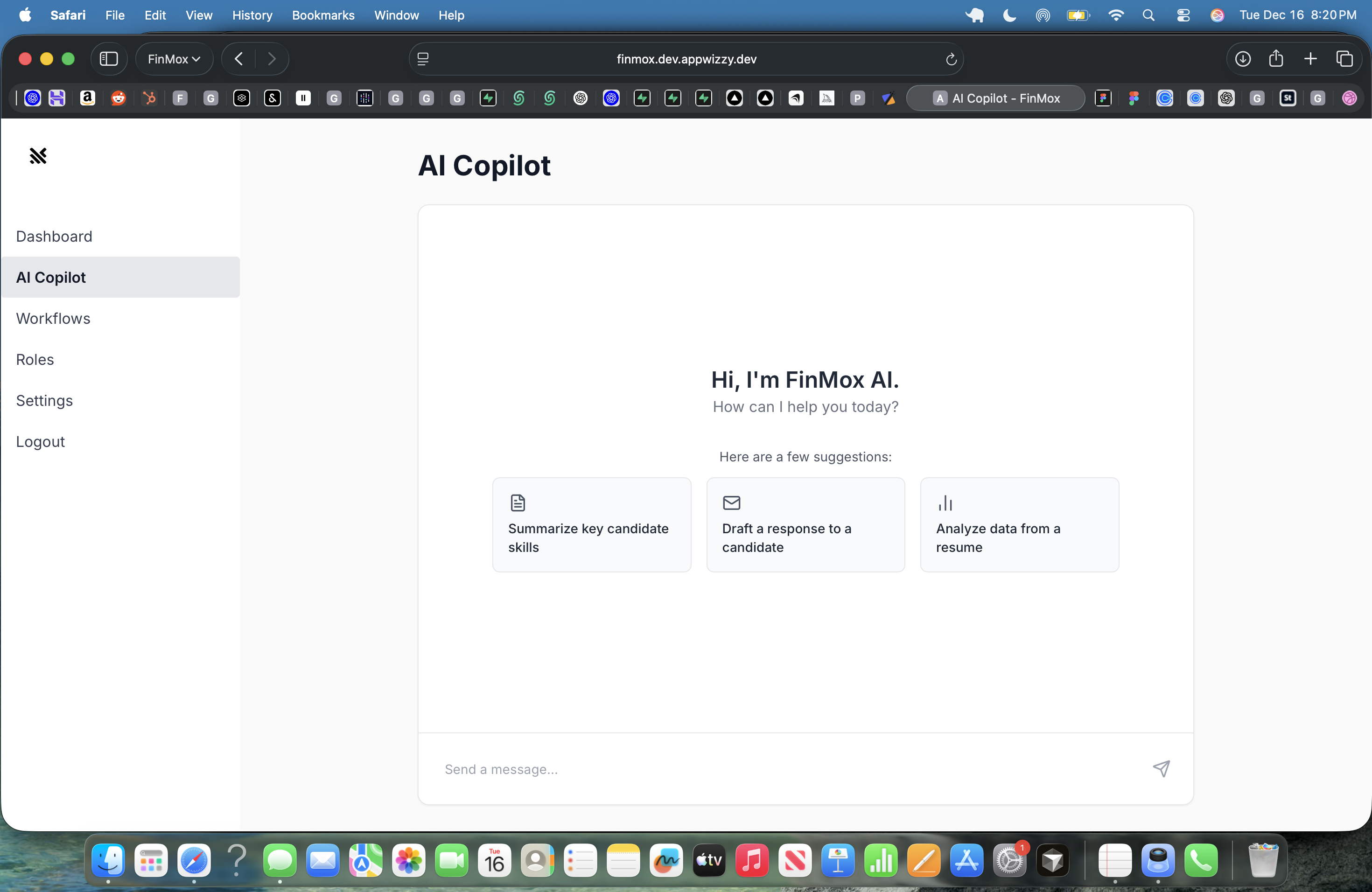
Task: Open the Bookmarks menu
Action: pyautogui.click(x=323, y=15)
